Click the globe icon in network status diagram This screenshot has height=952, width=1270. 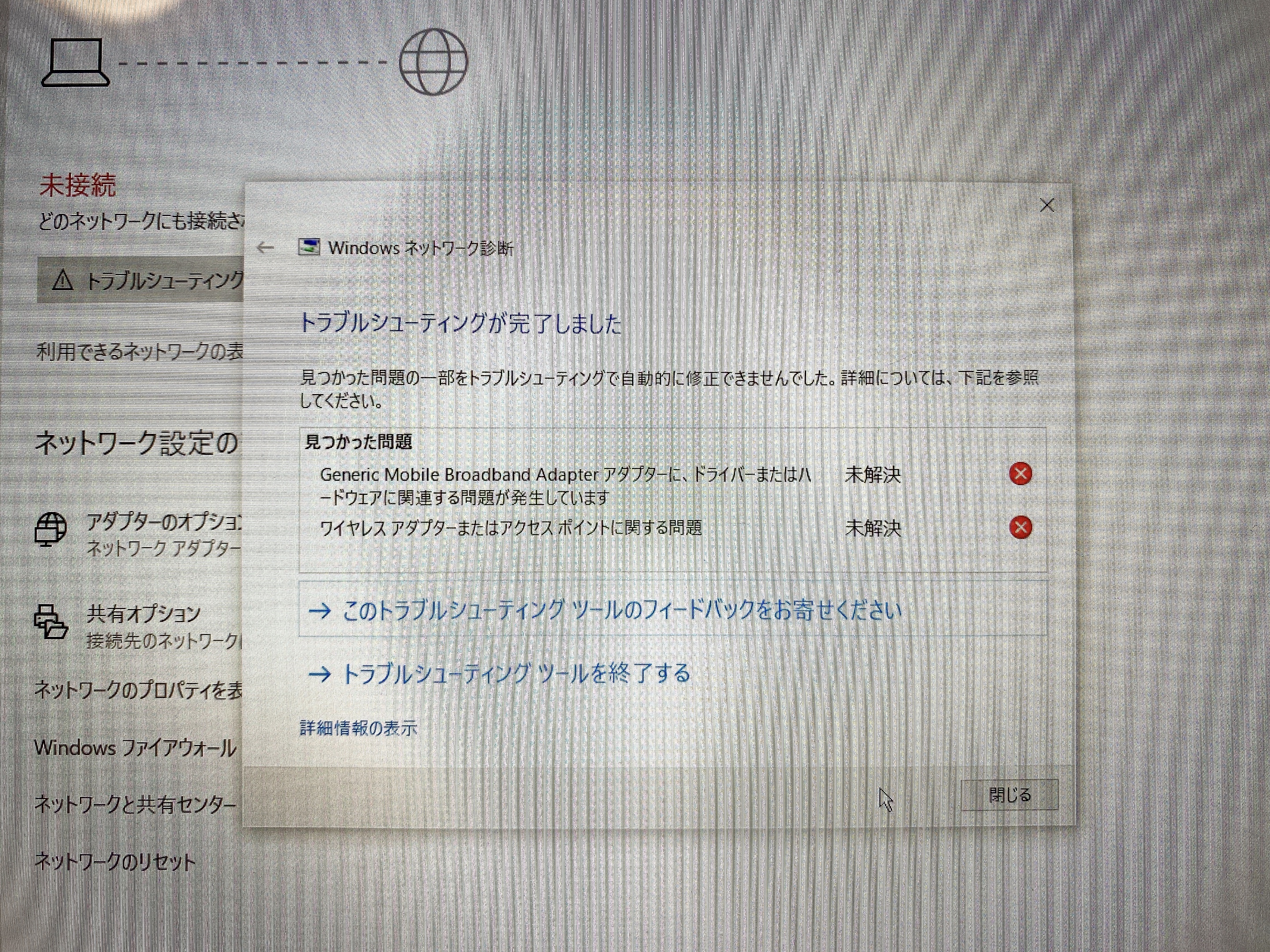433,61
